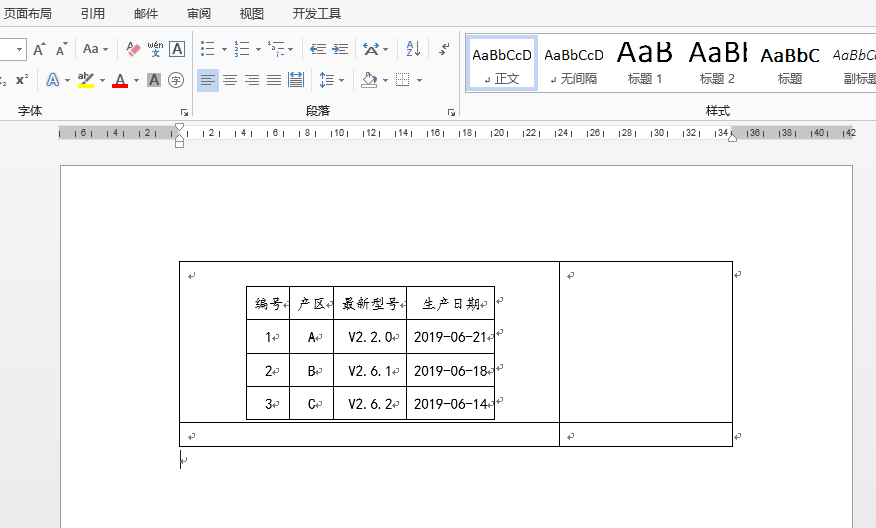Expand the shading color dropdown arrow
The width and height of the screenshot is (876, 528).
[x=385, y=80]
